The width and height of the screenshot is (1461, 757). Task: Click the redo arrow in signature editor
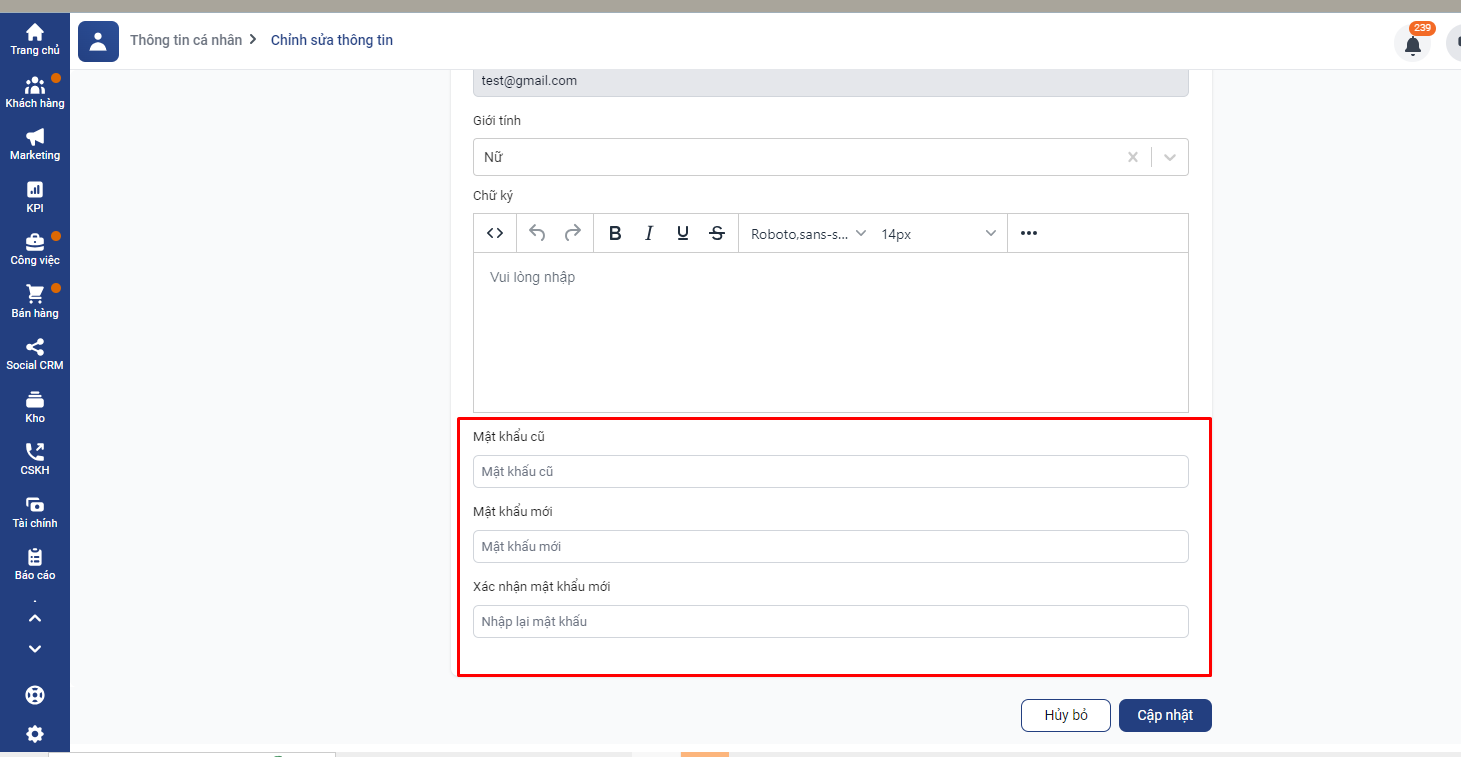tap(573, 233)
